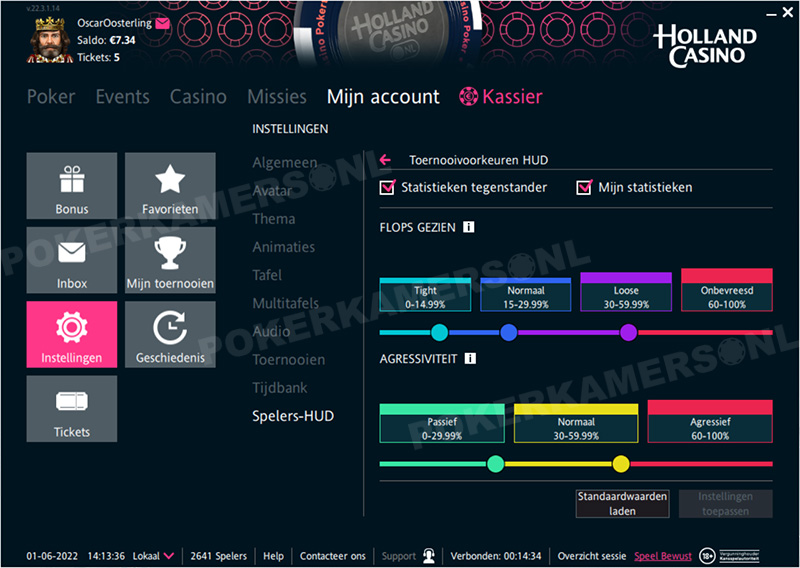Click the Tickets: 5 count text
800x568 pixels.
[98, 57]
